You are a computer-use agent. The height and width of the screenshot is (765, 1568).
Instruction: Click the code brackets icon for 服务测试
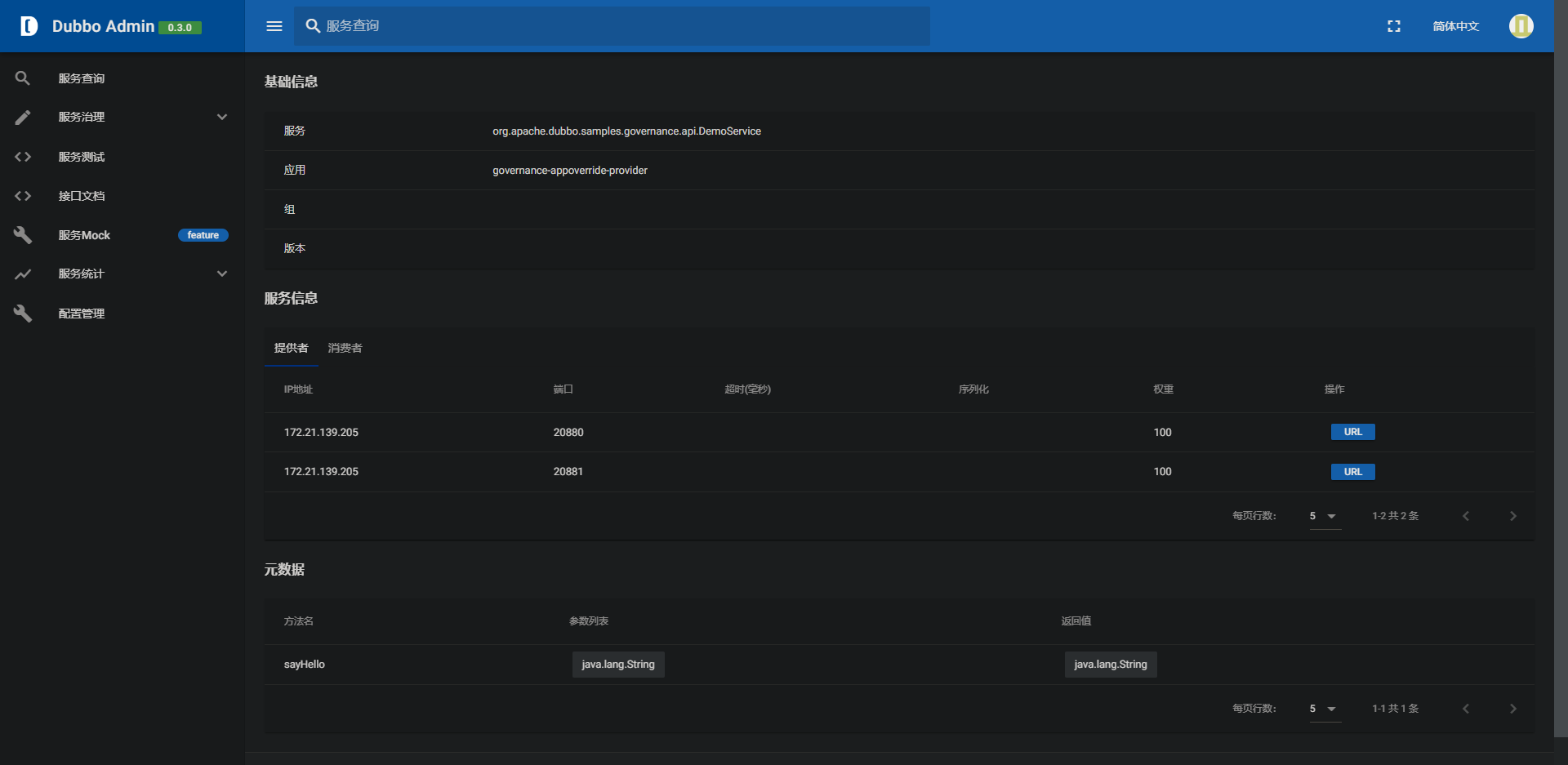[23, 157]
